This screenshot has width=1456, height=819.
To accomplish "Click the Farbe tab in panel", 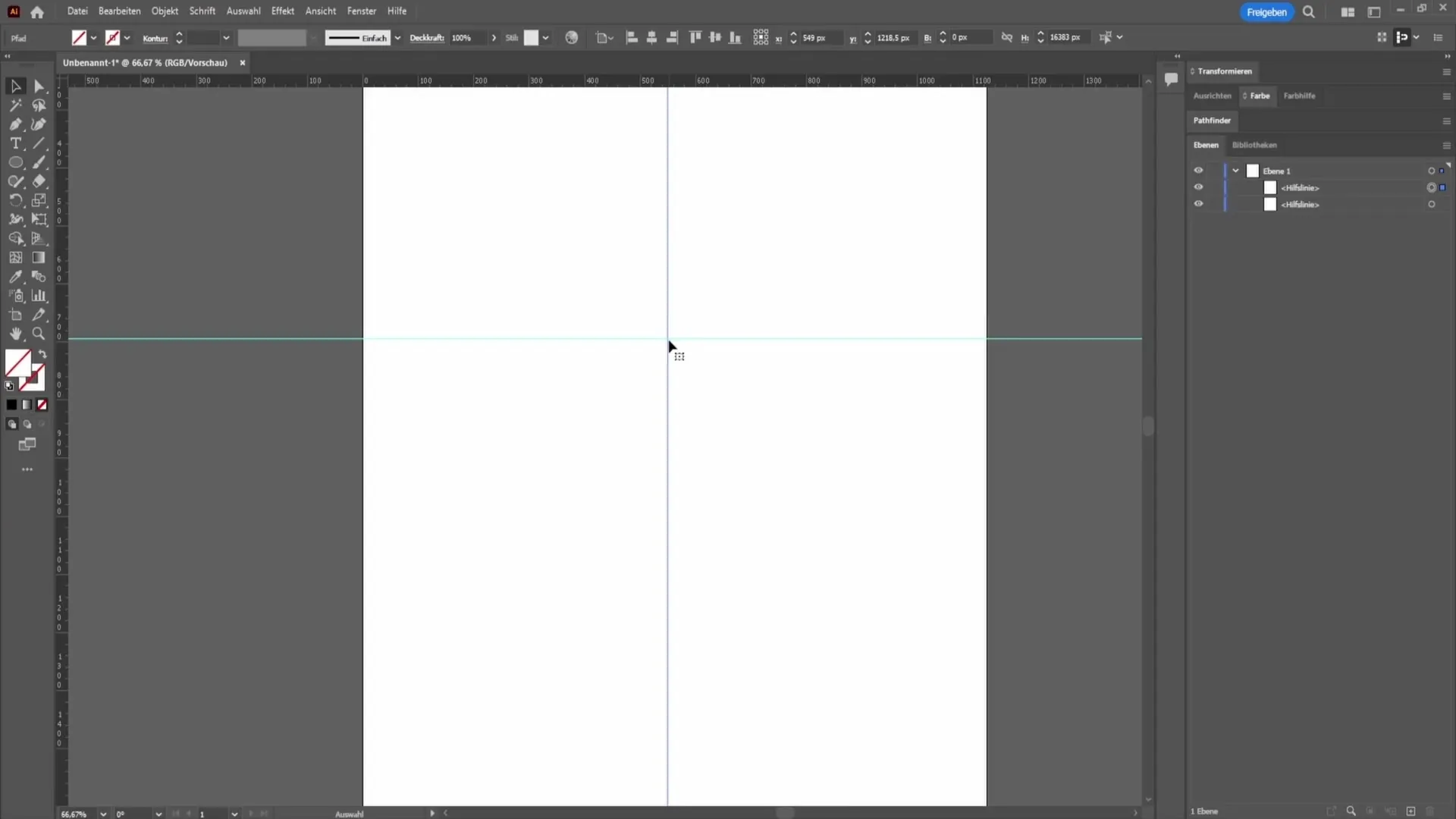I will 1258,95.
